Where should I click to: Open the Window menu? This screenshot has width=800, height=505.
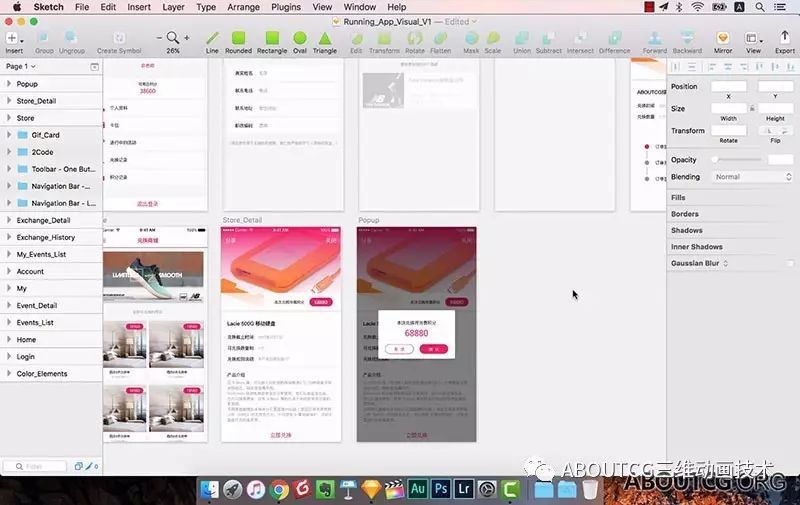pyautogui.click(x=360, y=7)
